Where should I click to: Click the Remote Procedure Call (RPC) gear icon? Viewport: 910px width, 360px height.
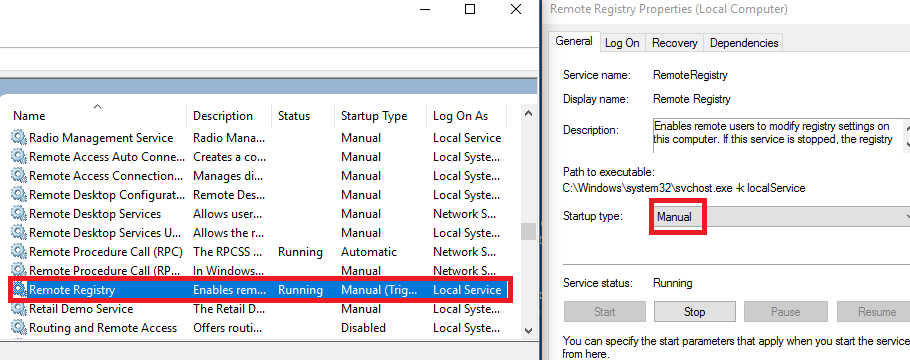click(19, 252)
